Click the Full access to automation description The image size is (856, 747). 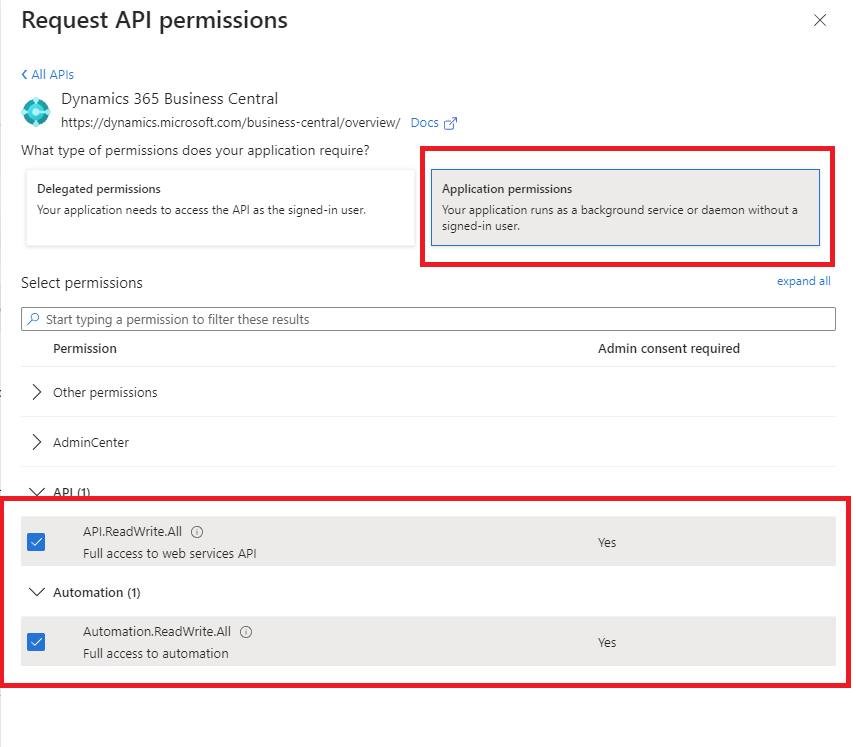(x=156, y=654)
